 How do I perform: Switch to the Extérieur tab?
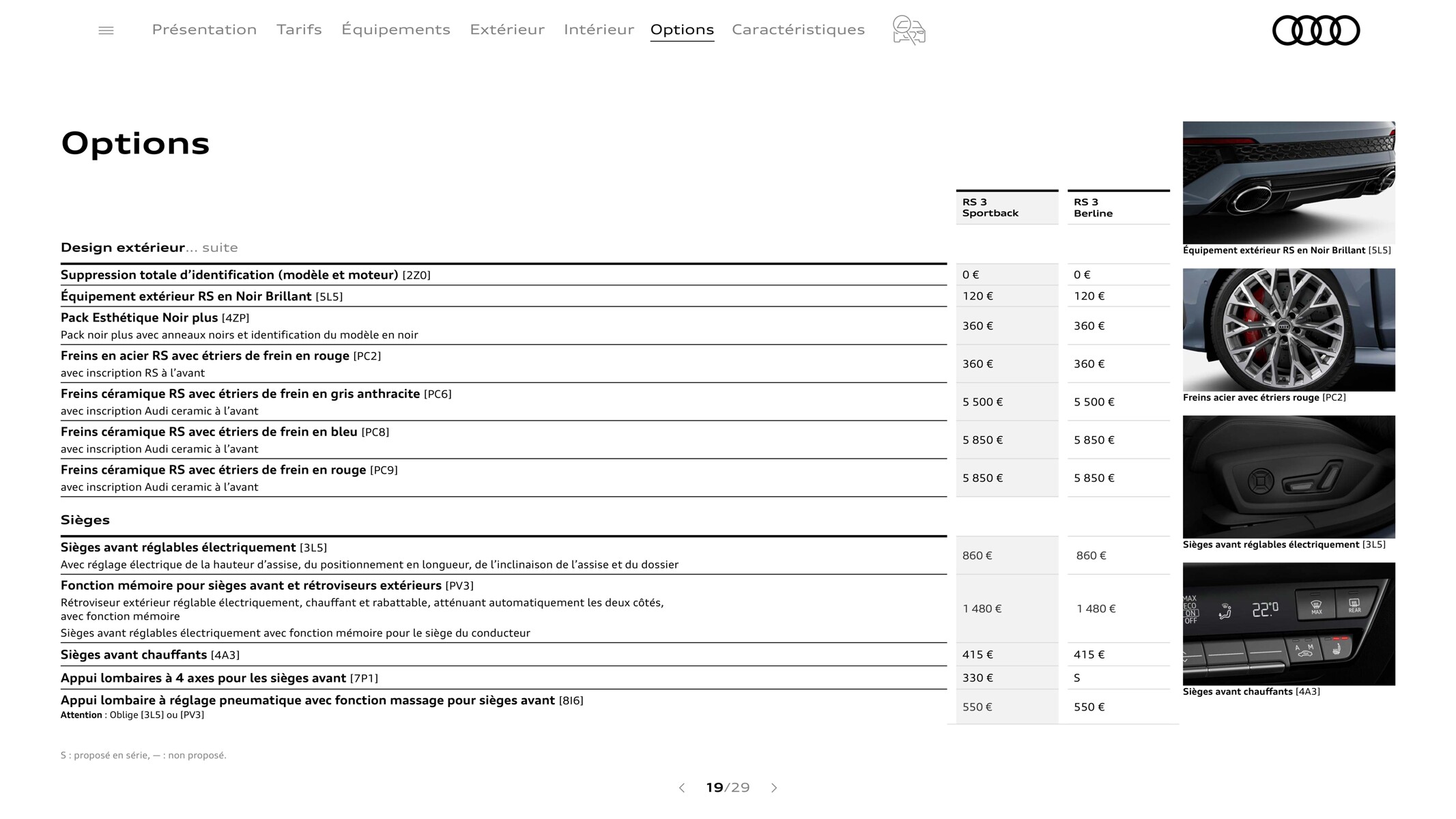pyautogui.click(x=507, y=29)
